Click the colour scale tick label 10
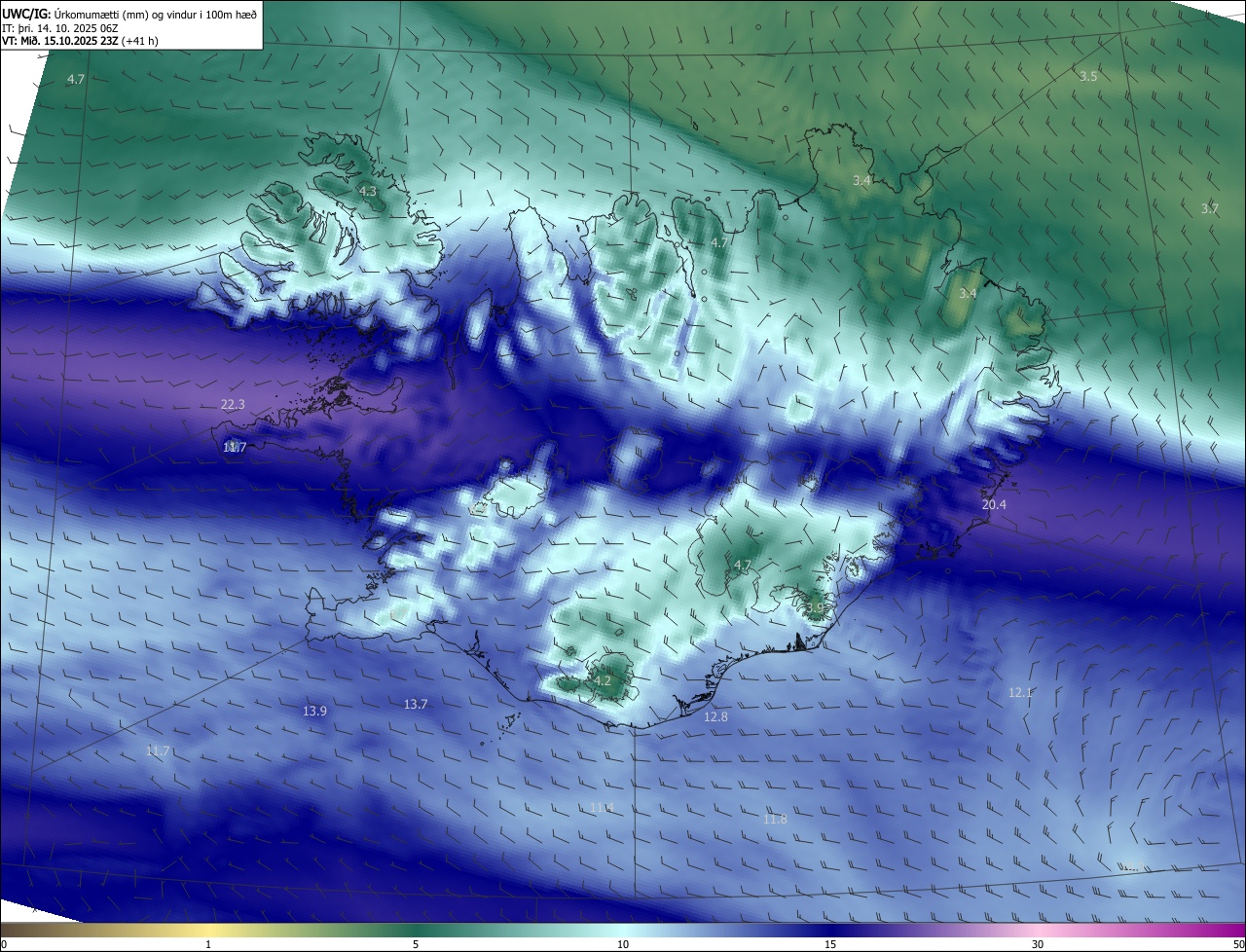This screenshot has height=952, width=1246. (623, 944)
